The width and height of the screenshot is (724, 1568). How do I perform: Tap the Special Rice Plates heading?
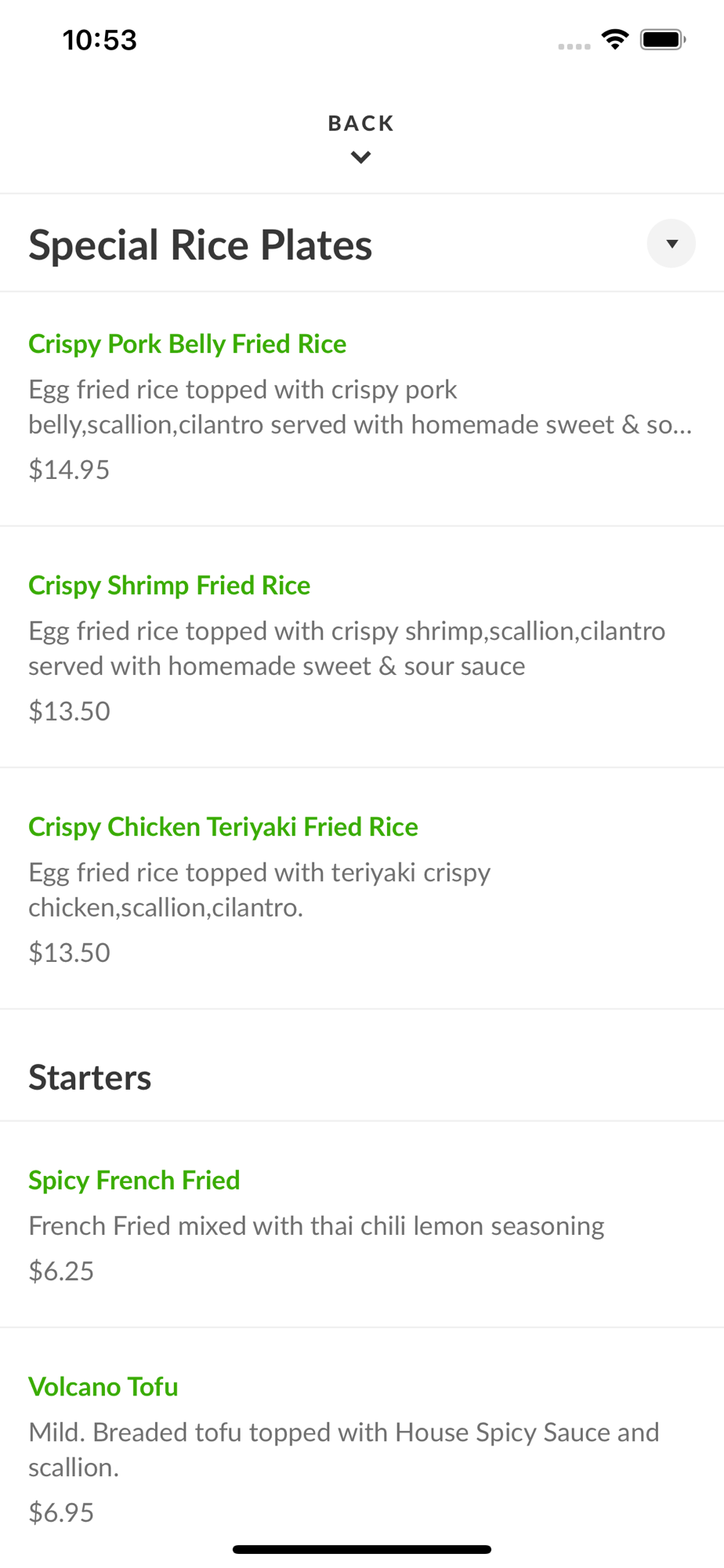pos(201,245)
